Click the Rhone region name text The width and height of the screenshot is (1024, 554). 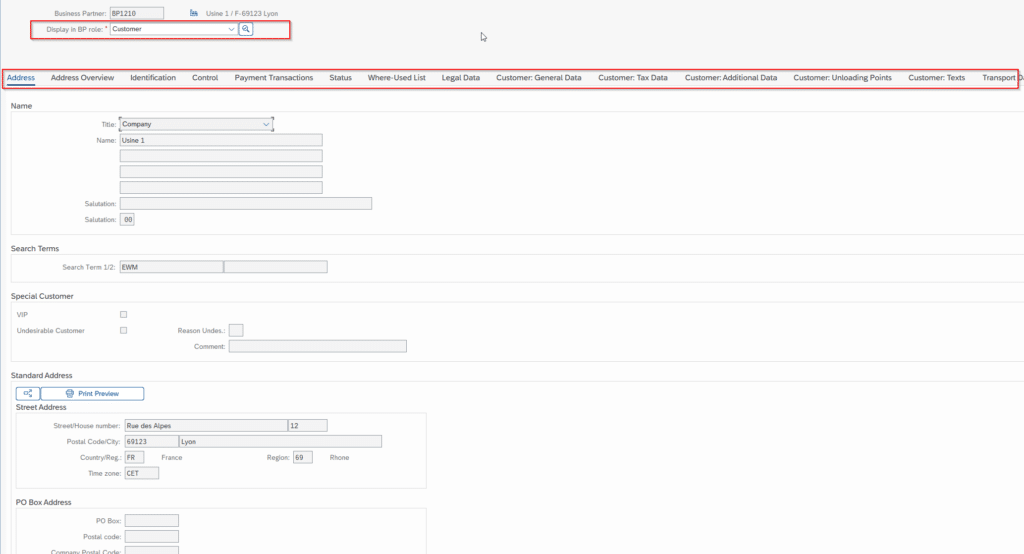click(339, 457)
